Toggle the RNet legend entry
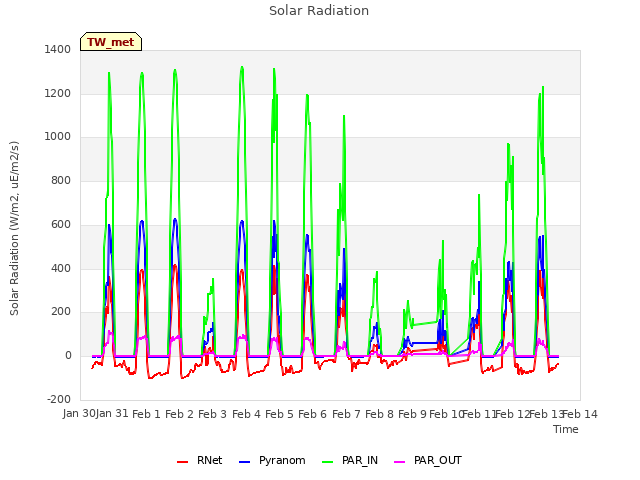Viewport: 640px width, 480px height. (x=200, y=461)
